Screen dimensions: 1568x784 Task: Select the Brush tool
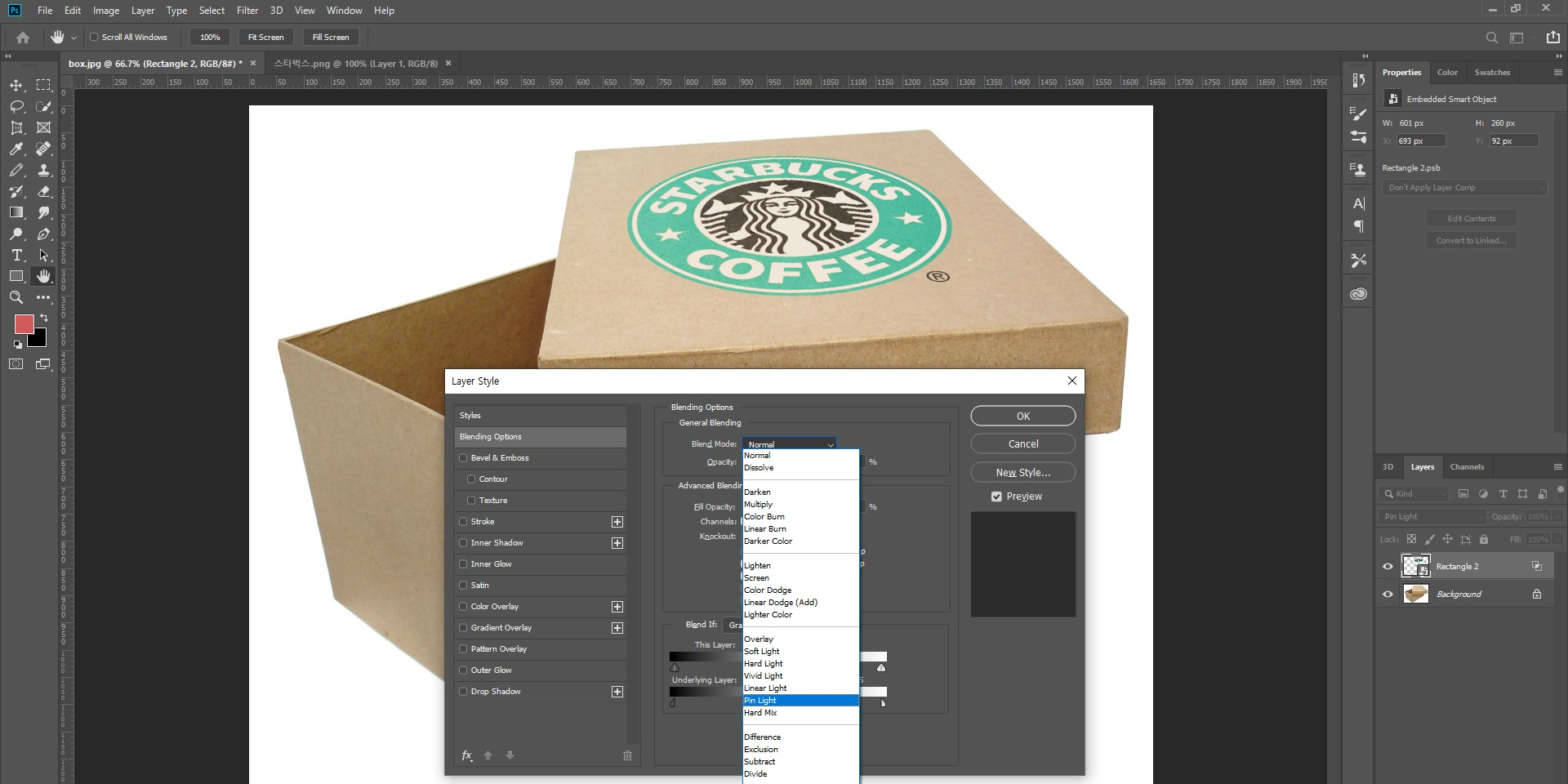(16, 170)
